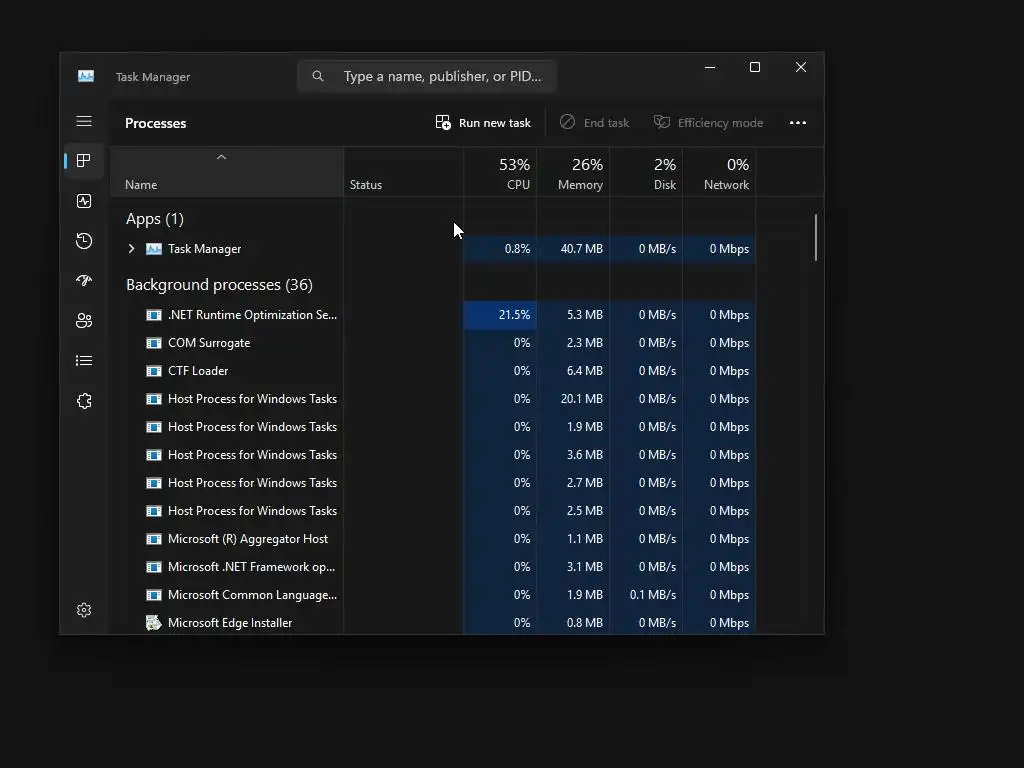The width and height of the screenshot is (1024, 768).
Task: Open the hamburger navigation menu
Action: tap(84, 121)
